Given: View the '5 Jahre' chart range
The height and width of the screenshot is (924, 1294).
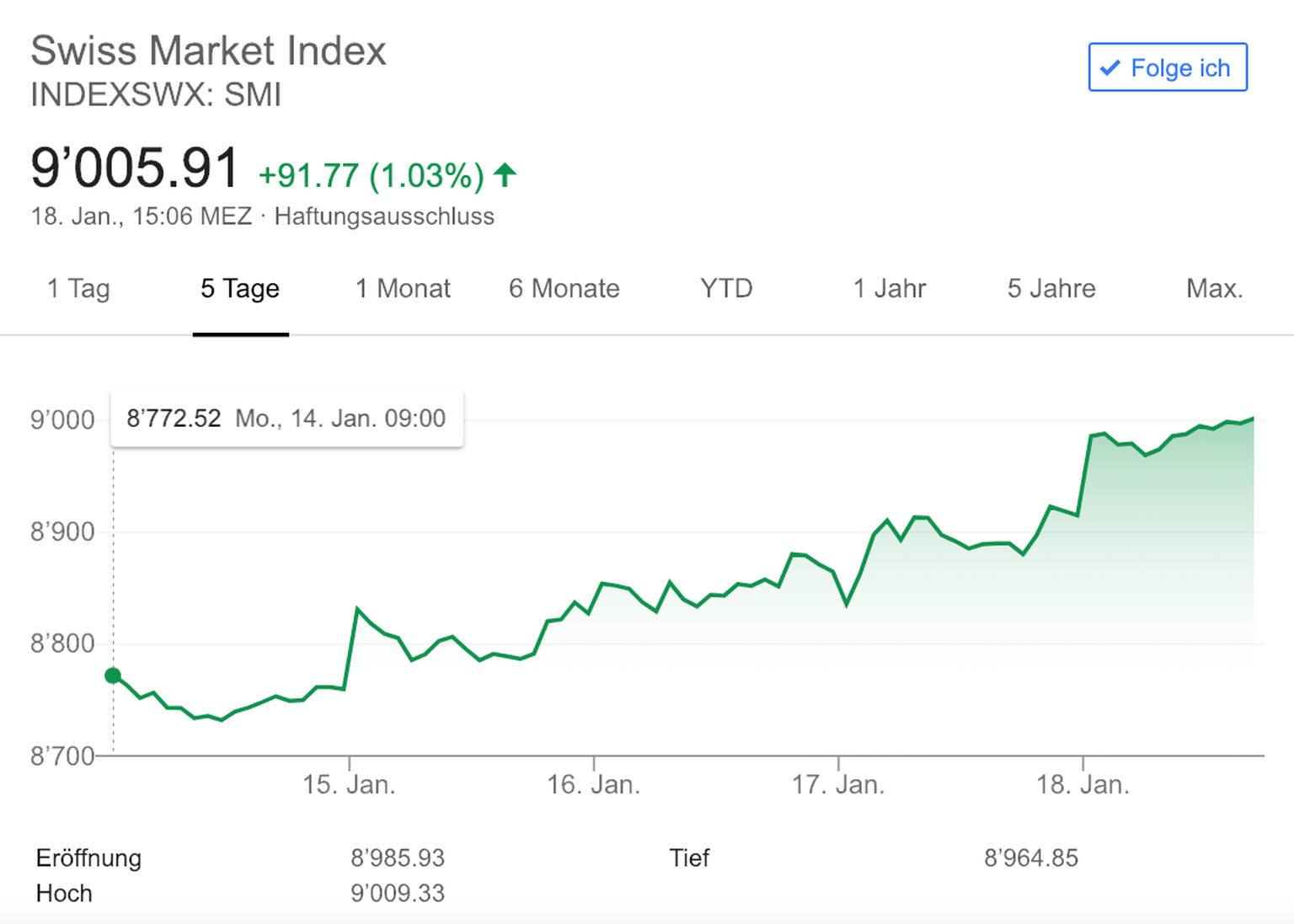Looking at the screenshot, I should point(1051,289).
